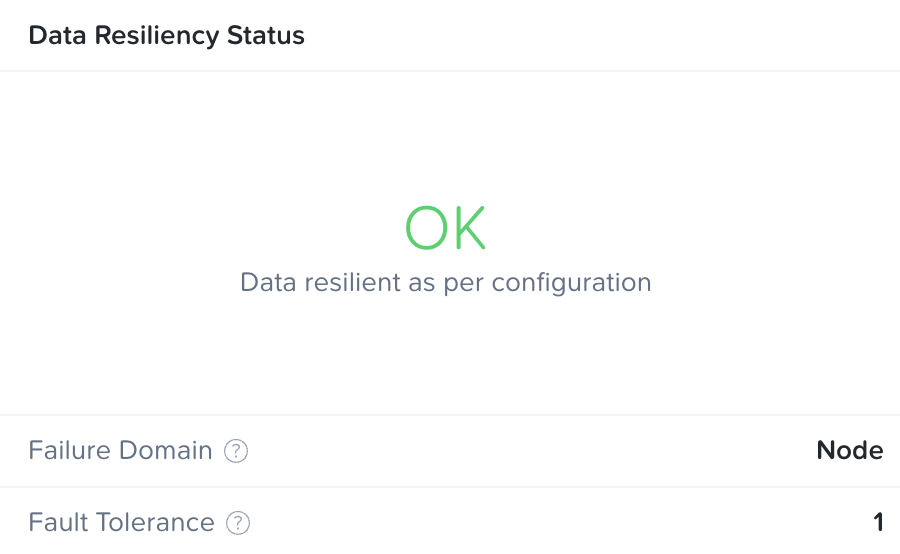900x554 pixels.
Task: Click the word Resiliency in the heading
Action: [x=157, y=36]
